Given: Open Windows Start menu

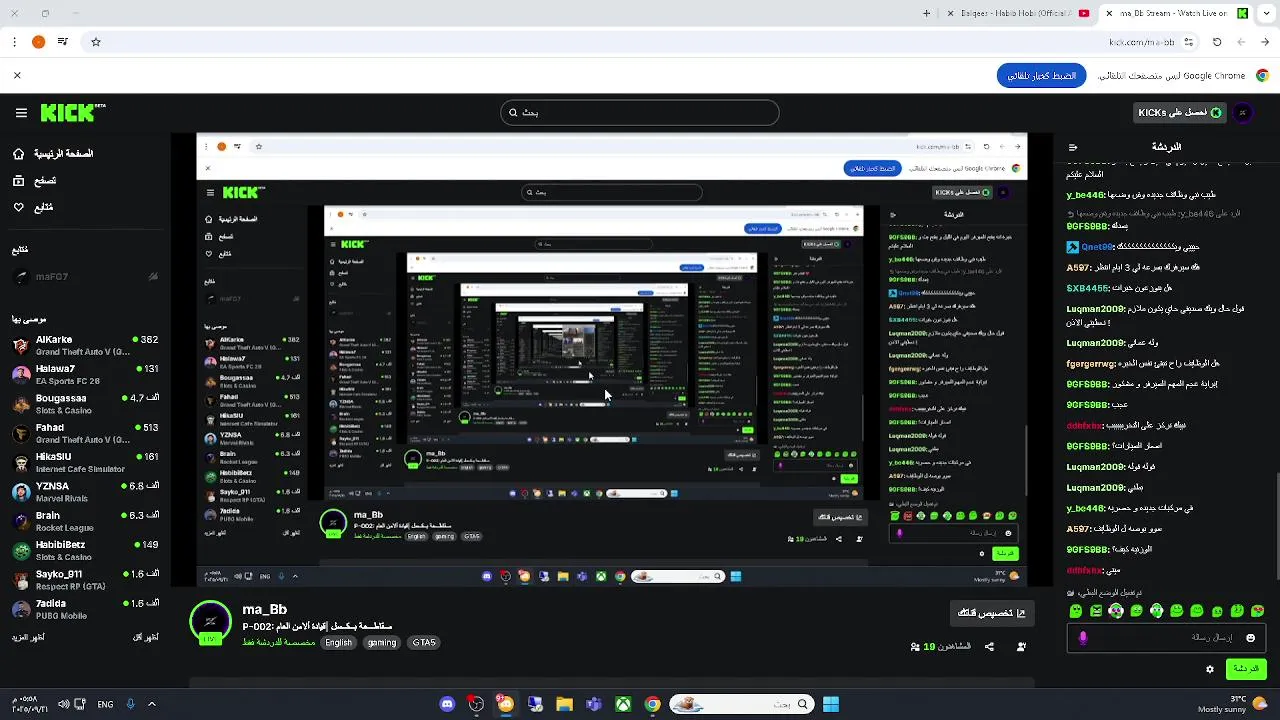Looking at the screenshot, I should click(831, 704).
